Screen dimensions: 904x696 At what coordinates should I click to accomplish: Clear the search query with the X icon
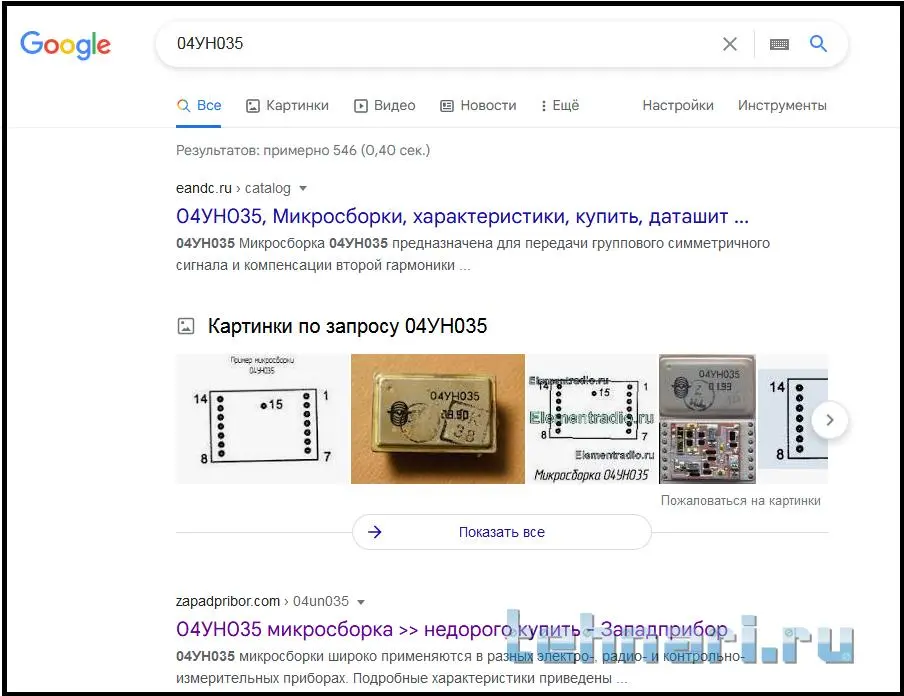tap(730, 44)
